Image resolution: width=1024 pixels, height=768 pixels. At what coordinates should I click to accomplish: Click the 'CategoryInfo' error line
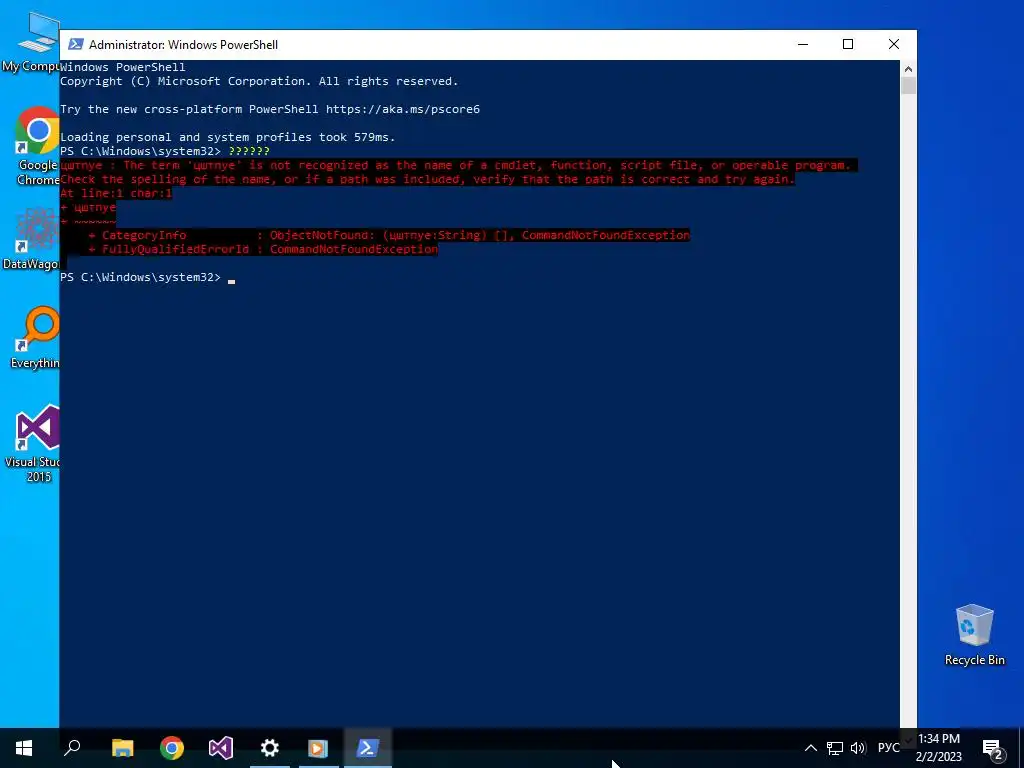pyautogui.click(x=389, y=235)
